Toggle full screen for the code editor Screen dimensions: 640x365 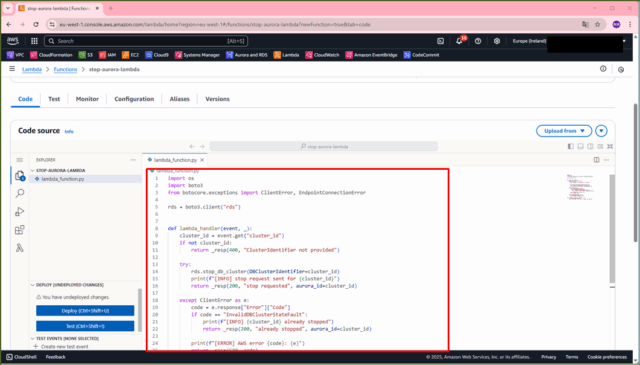610,146
